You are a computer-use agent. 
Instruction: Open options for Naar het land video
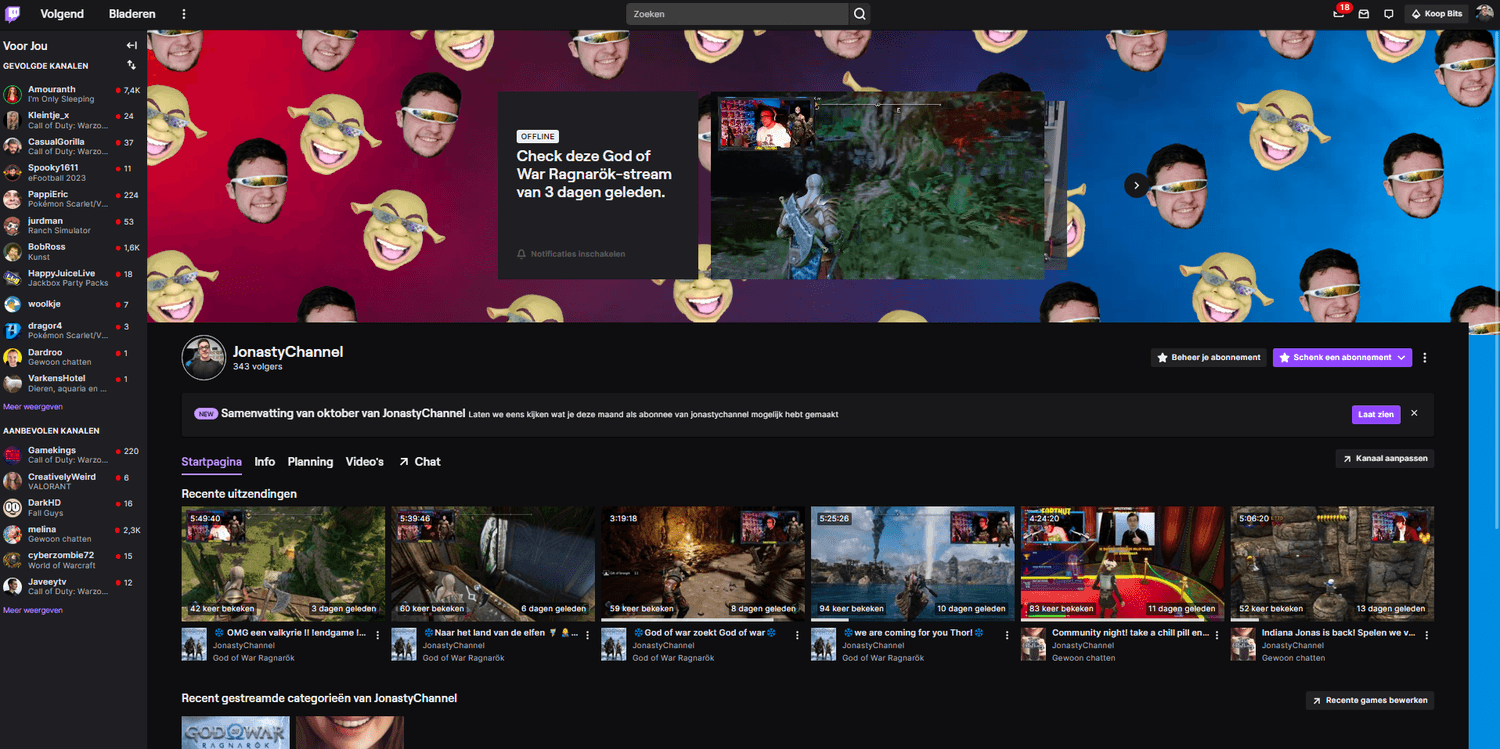click(587, 635)
